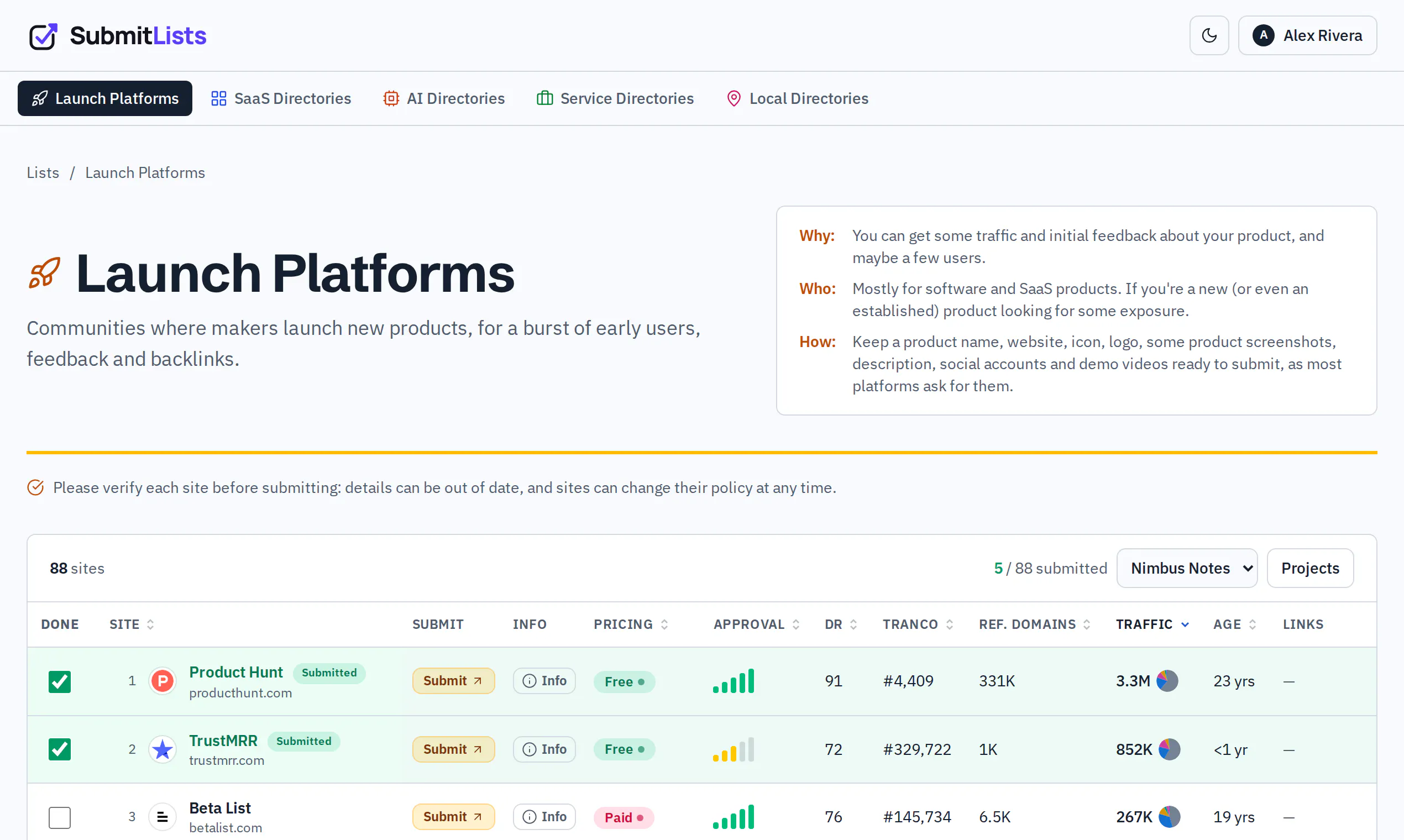Click the SubmitLists checkmark logo icon

tap(44, 36)
